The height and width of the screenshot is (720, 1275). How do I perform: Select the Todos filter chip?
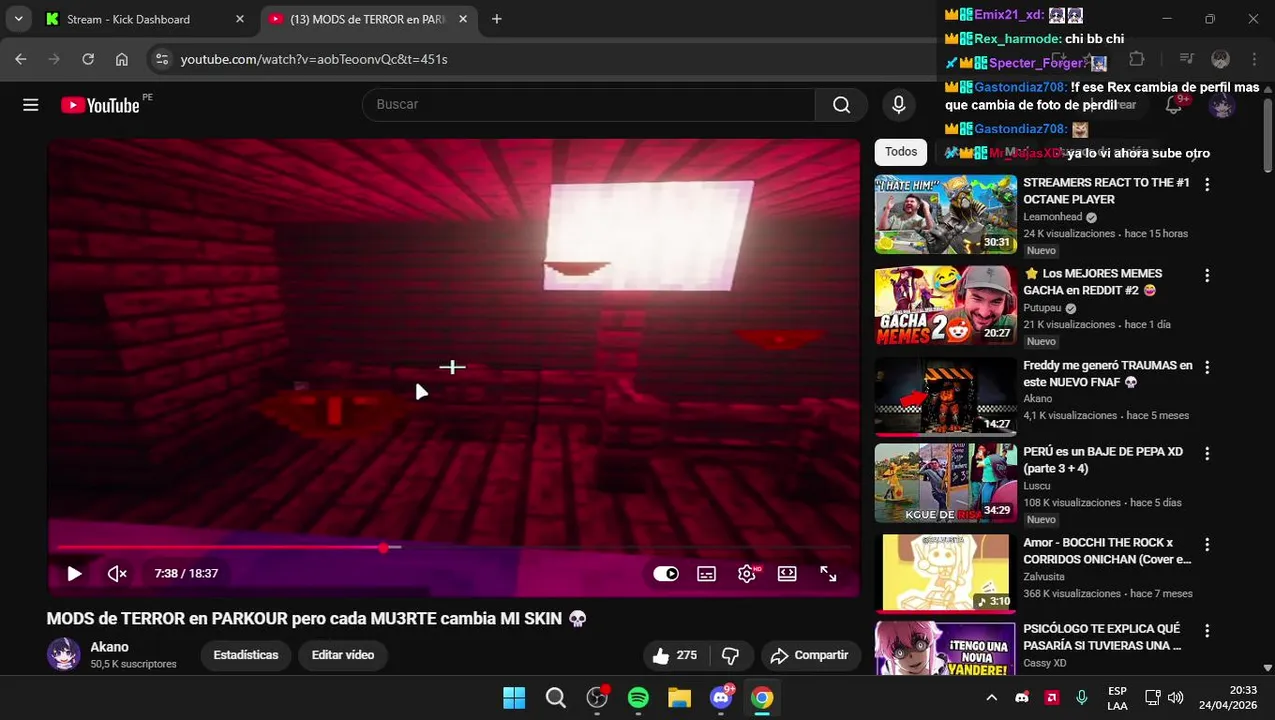tap(900, 152)
